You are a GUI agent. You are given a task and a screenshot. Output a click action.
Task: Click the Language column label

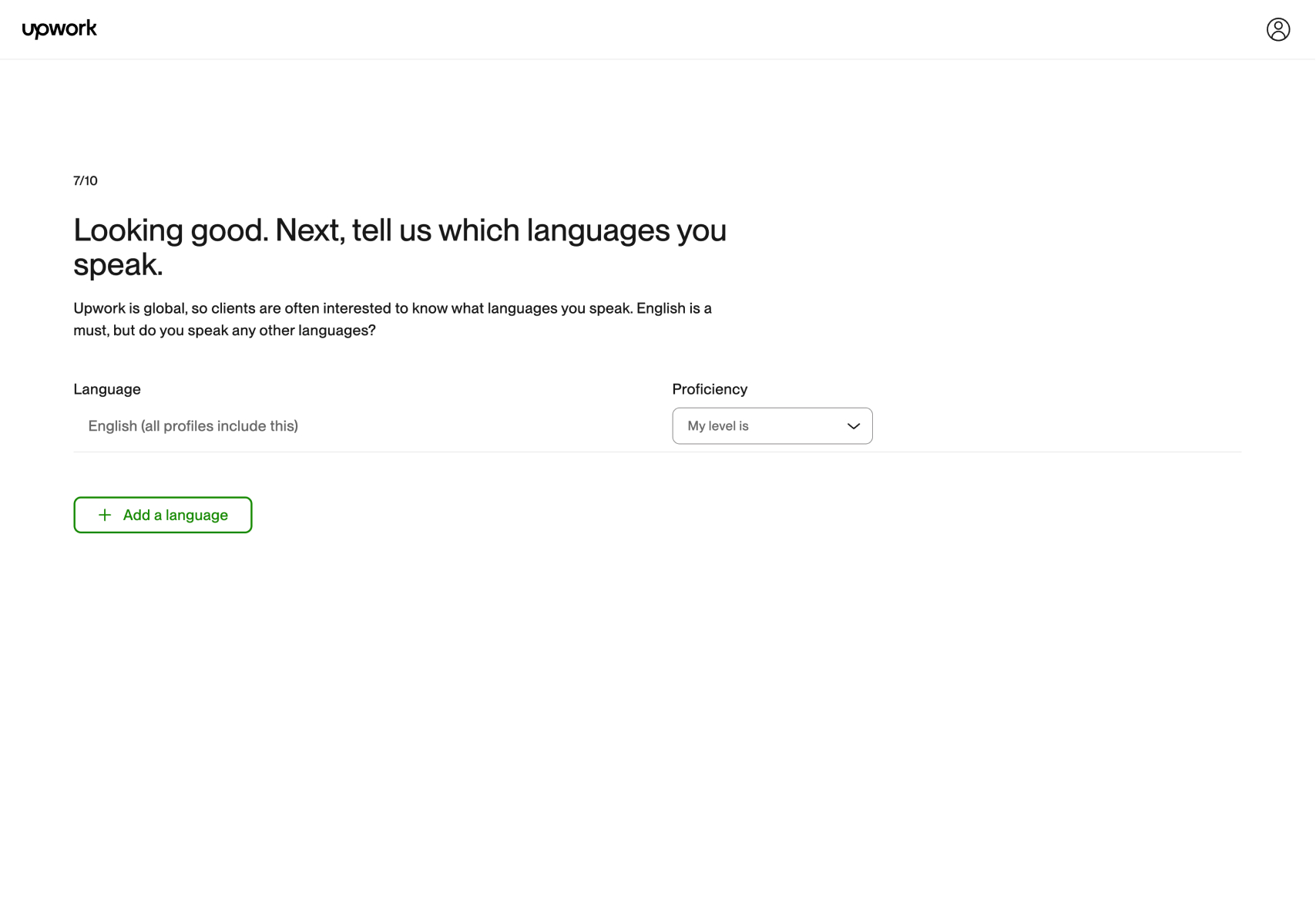107,389
